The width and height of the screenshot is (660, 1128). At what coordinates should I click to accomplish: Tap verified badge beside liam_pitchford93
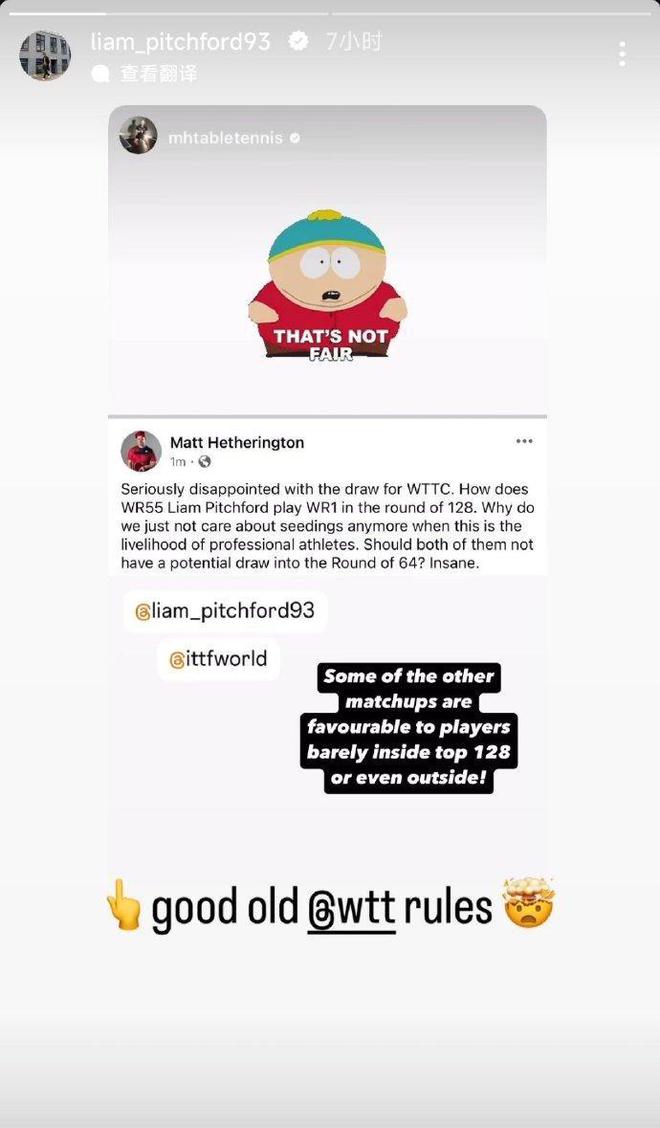coord(298,42)
